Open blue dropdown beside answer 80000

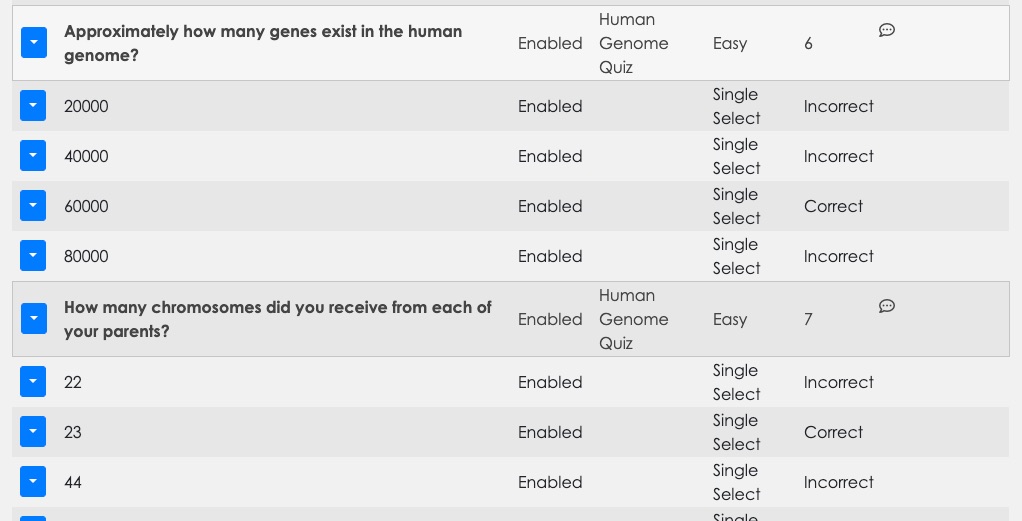[33, 256]
